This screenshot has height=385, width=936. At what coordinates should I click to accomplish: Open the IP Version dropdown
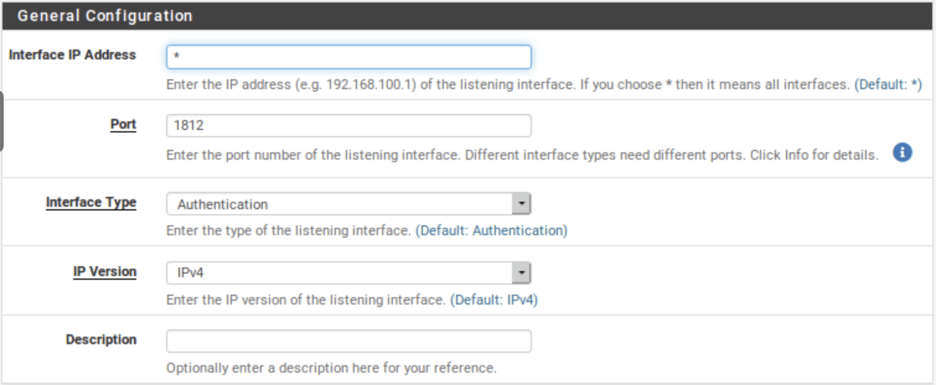tap(349, 273)
